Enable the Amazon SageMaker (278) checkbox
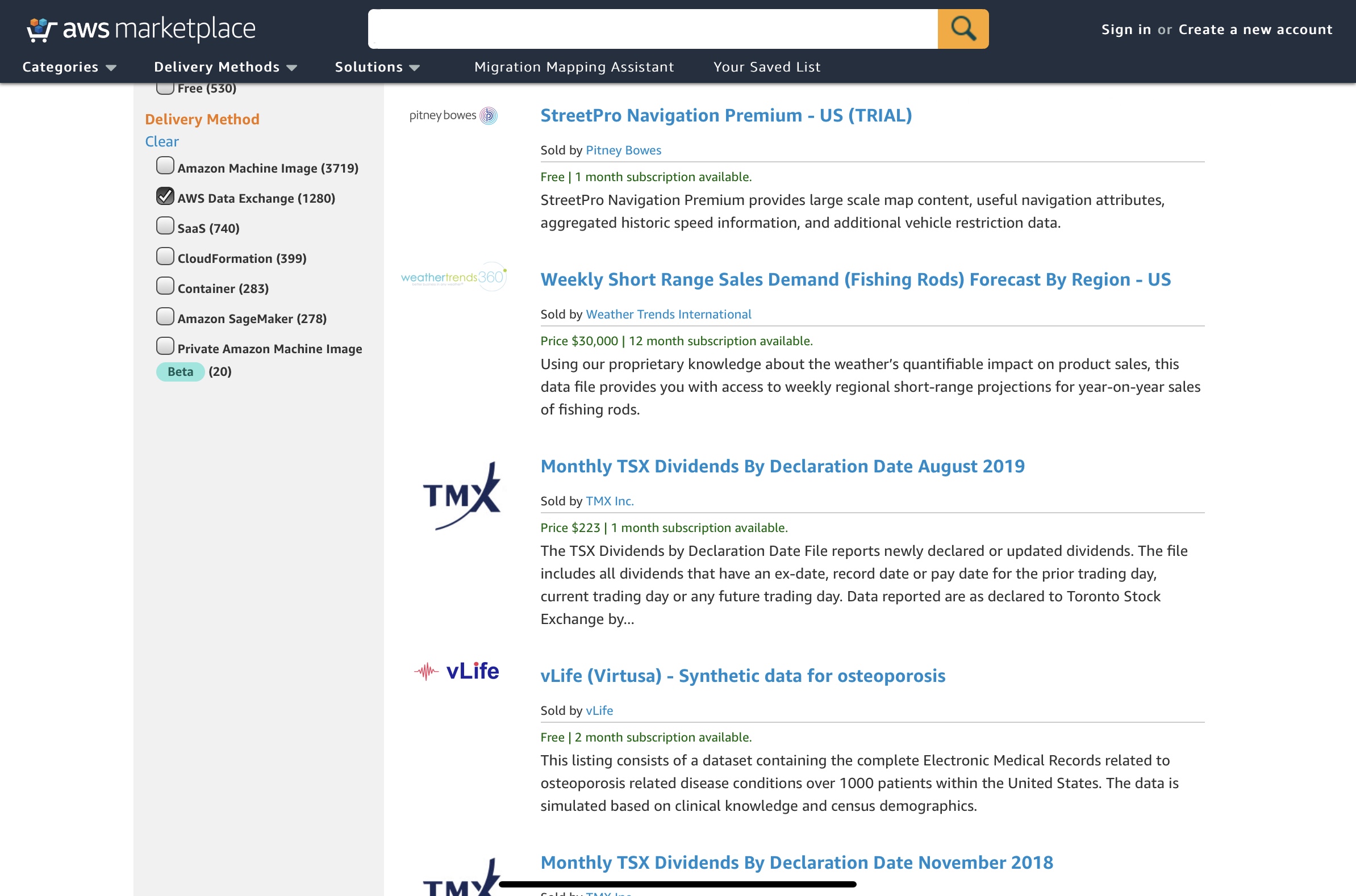1356x896 pixels. point(165,316)
